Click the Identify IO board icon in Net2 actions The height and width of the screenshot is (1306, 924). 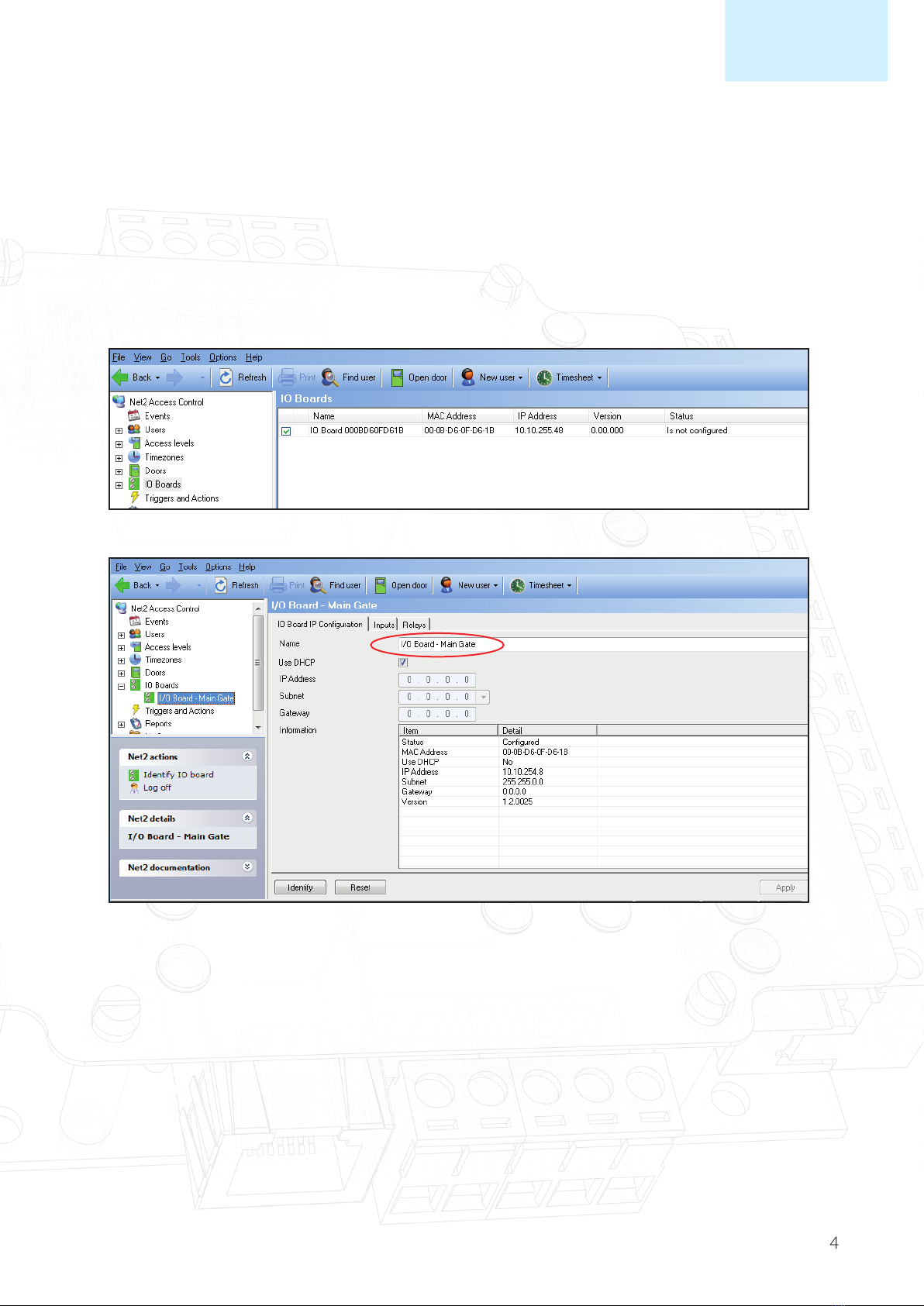[x=134, y=774]
